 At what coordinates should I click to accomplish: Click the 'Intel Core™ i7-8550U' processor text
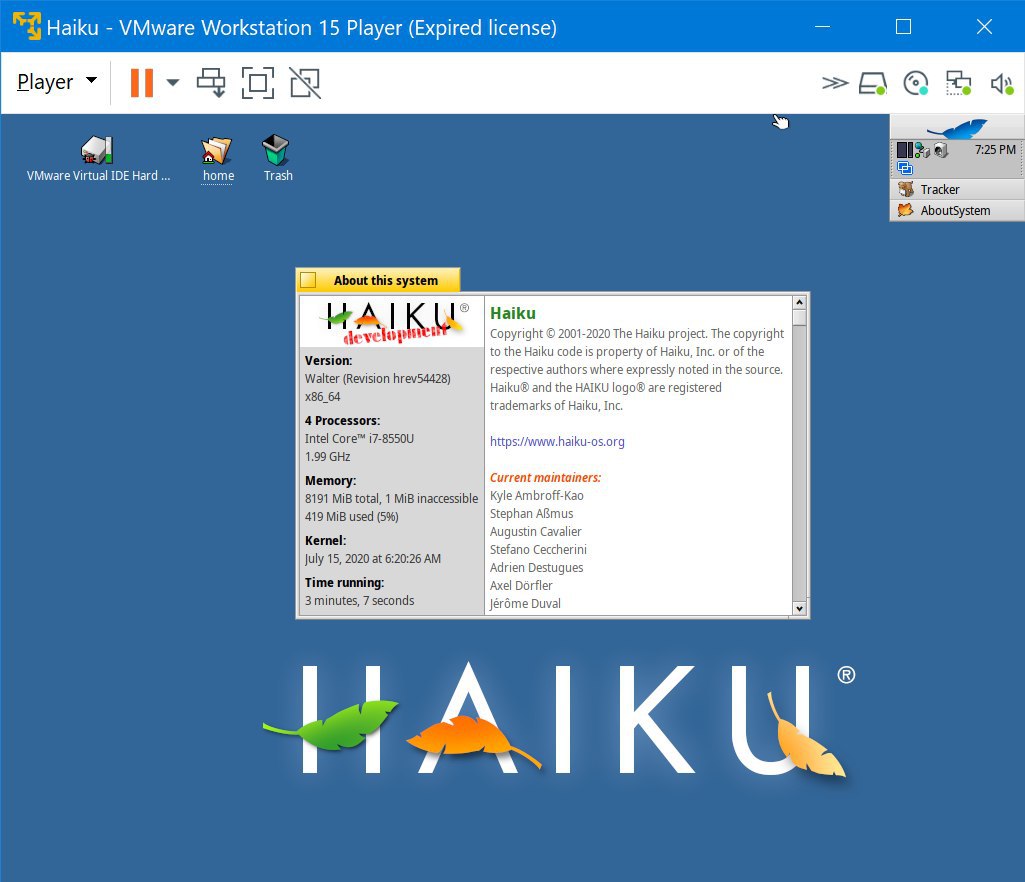(359, 439)
